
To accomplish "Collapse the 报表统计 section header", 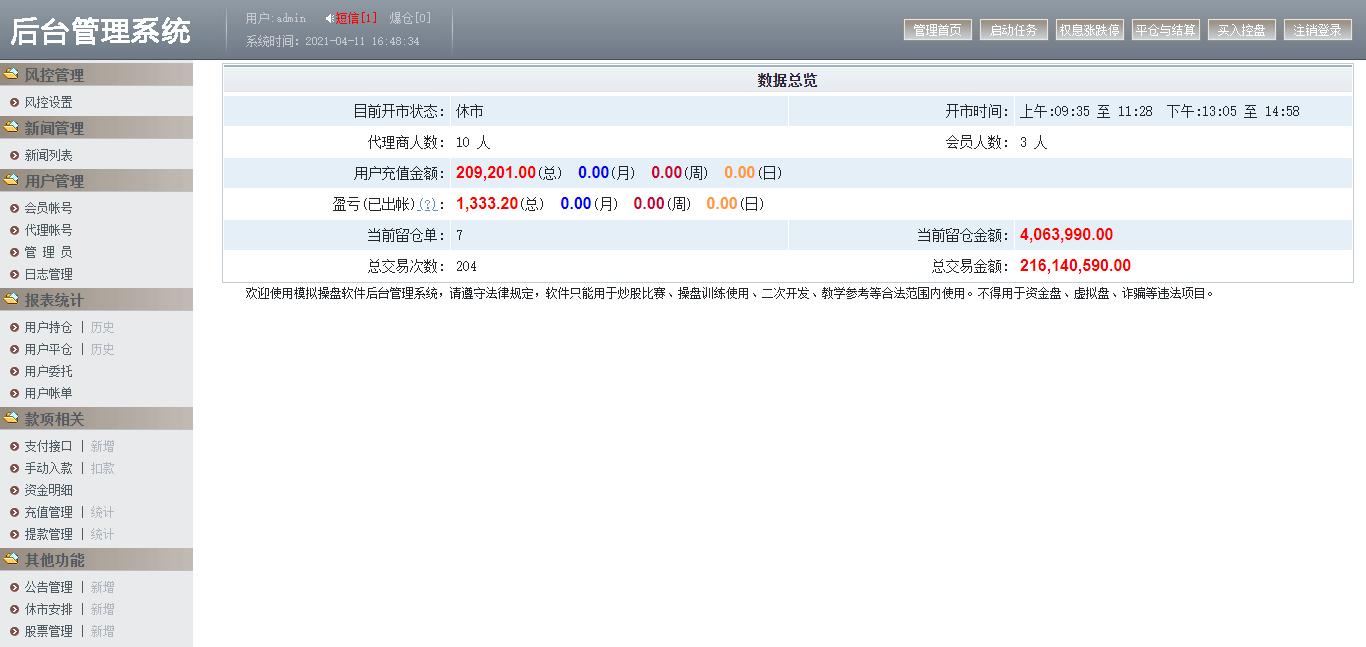I will (x=54, y=300).
